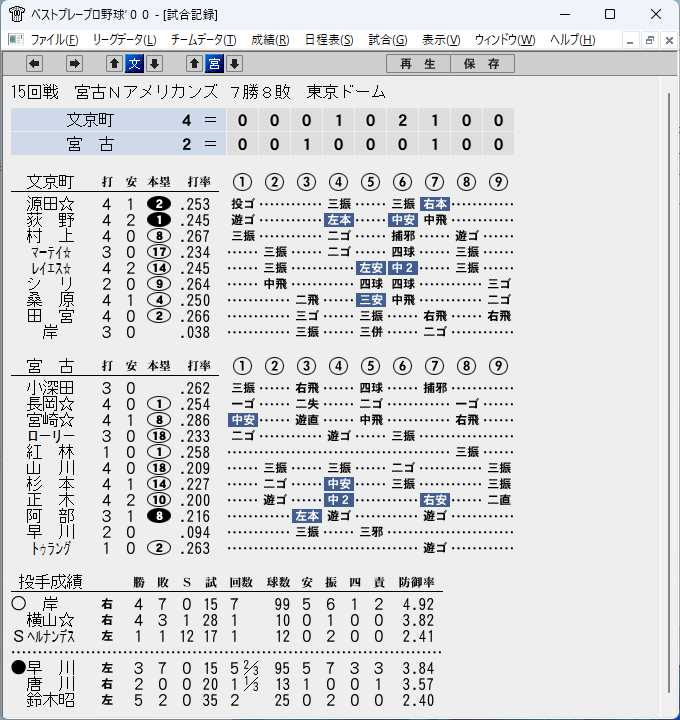Select the 文 team toolbar icon
The width and height of the screenshot is (680, 720).
[135, 63]
